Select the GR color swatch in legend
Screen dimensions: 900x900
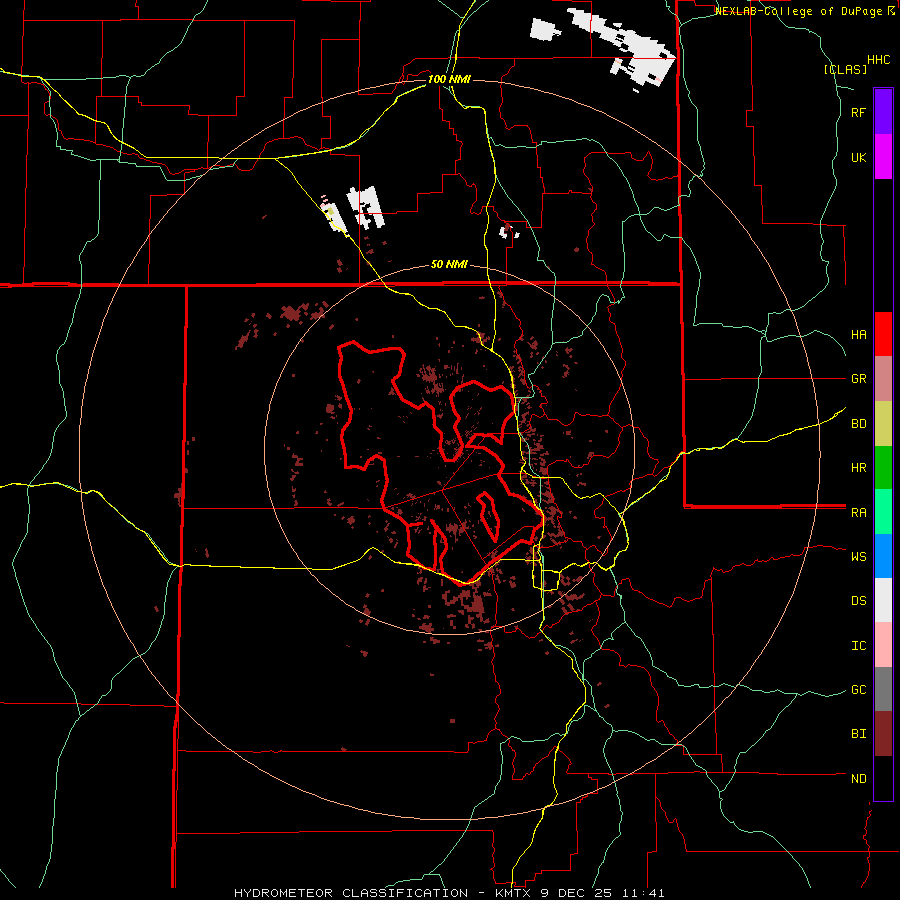coord(883,379)
